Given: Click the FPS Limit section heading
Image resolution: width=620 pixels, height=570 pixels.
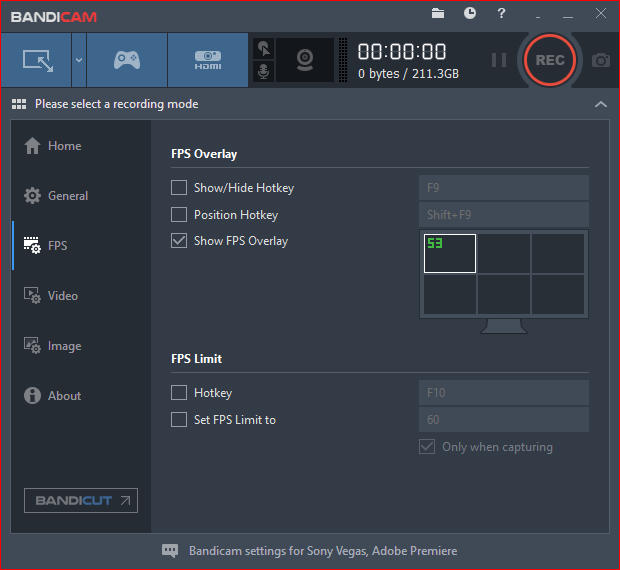Looking at the screenshot, I should point(197,359).
